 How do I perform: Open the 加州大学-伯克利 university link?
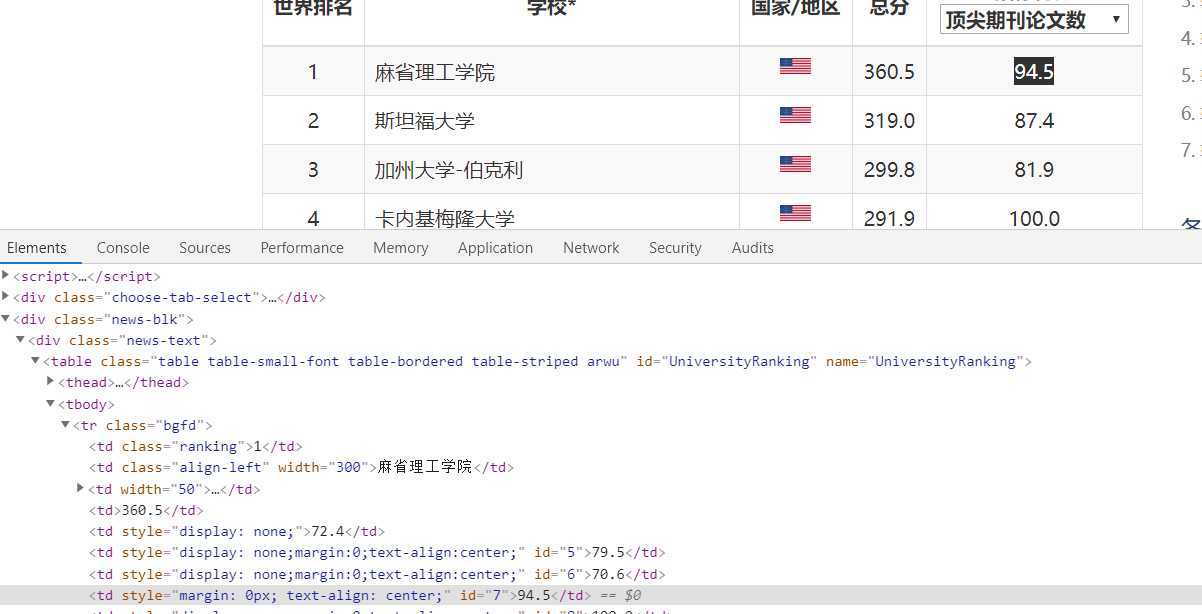[449, 170]
